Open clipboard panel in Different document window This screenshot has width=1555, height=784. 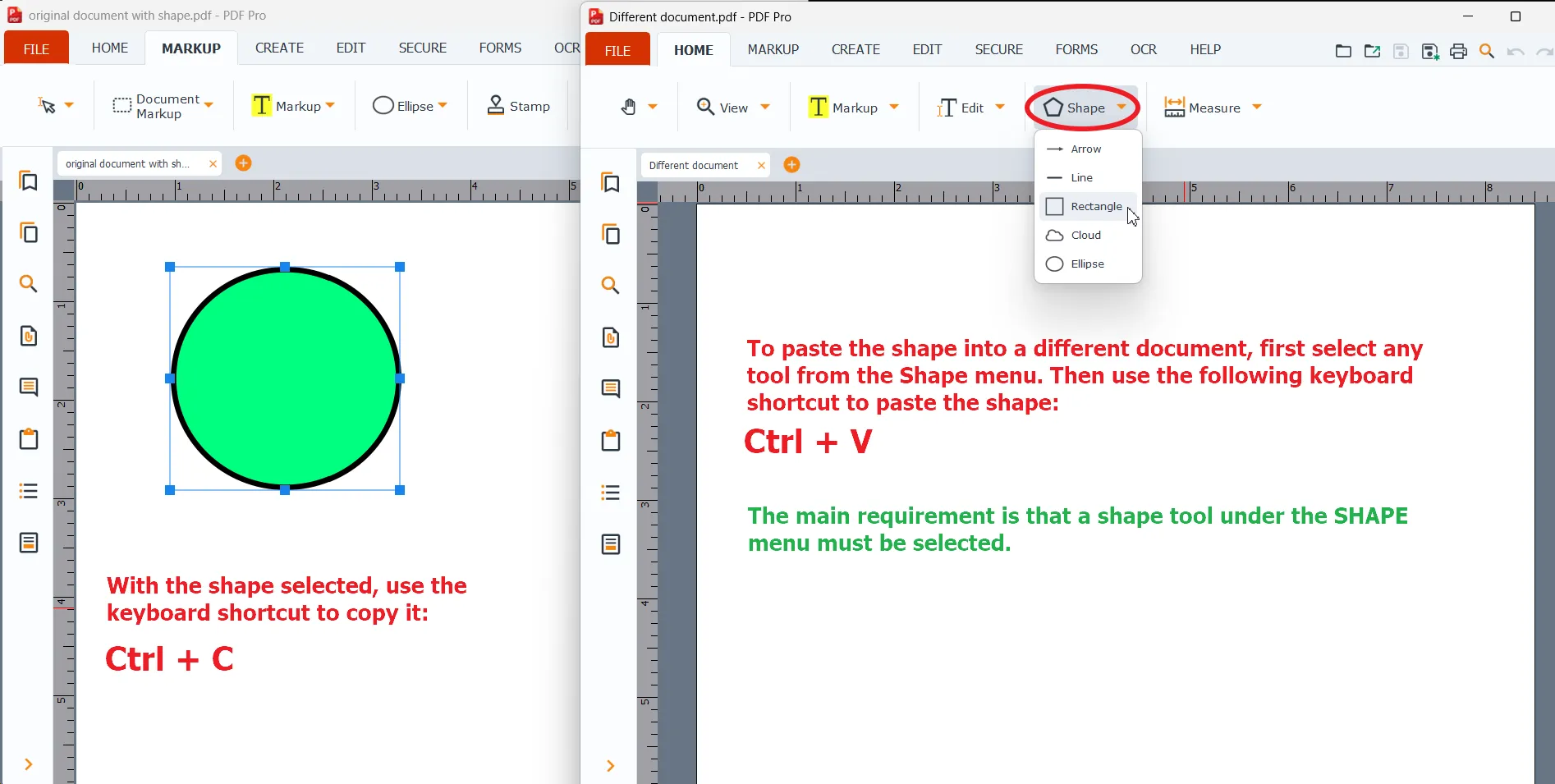tap(611, 441)
